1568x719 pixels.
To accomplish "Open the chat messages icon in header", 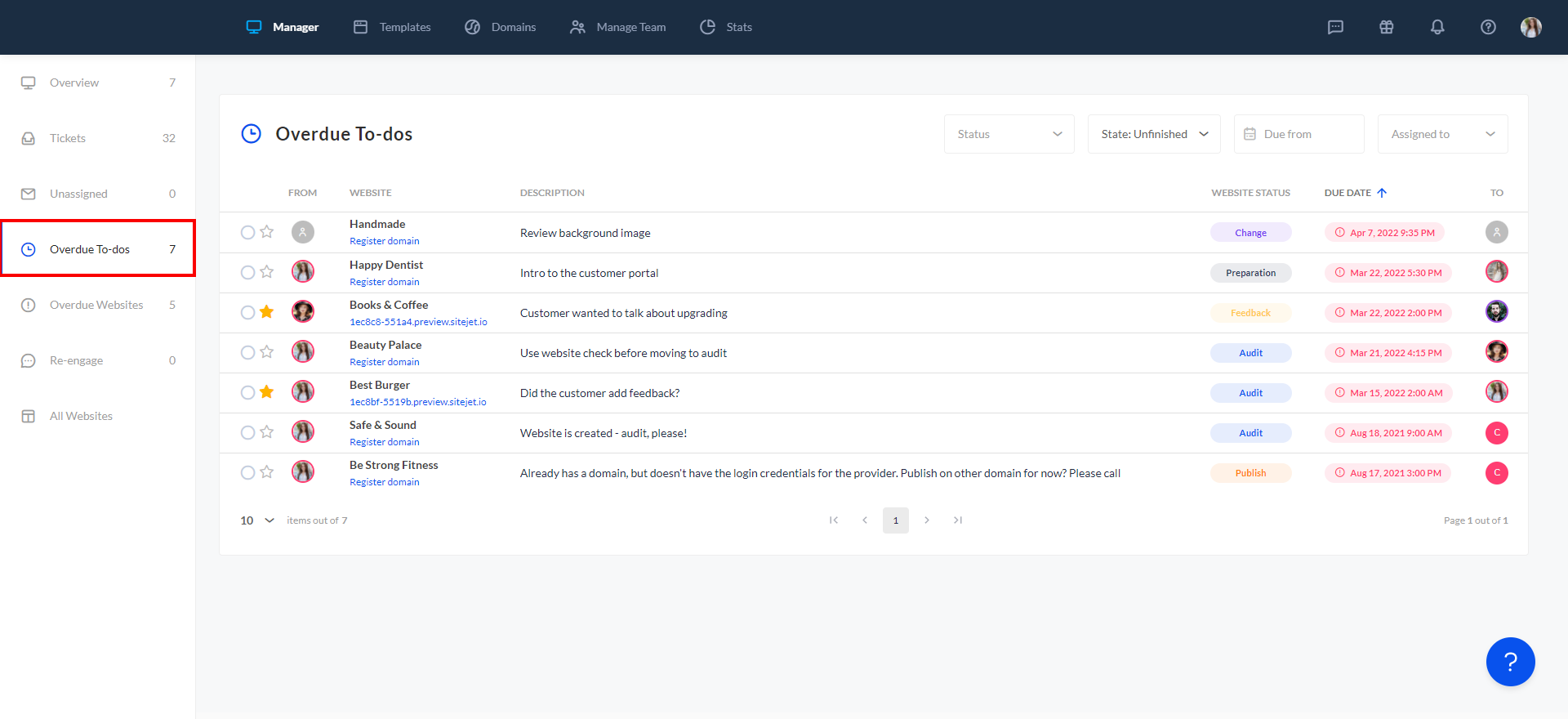I will coord(1335,27).
